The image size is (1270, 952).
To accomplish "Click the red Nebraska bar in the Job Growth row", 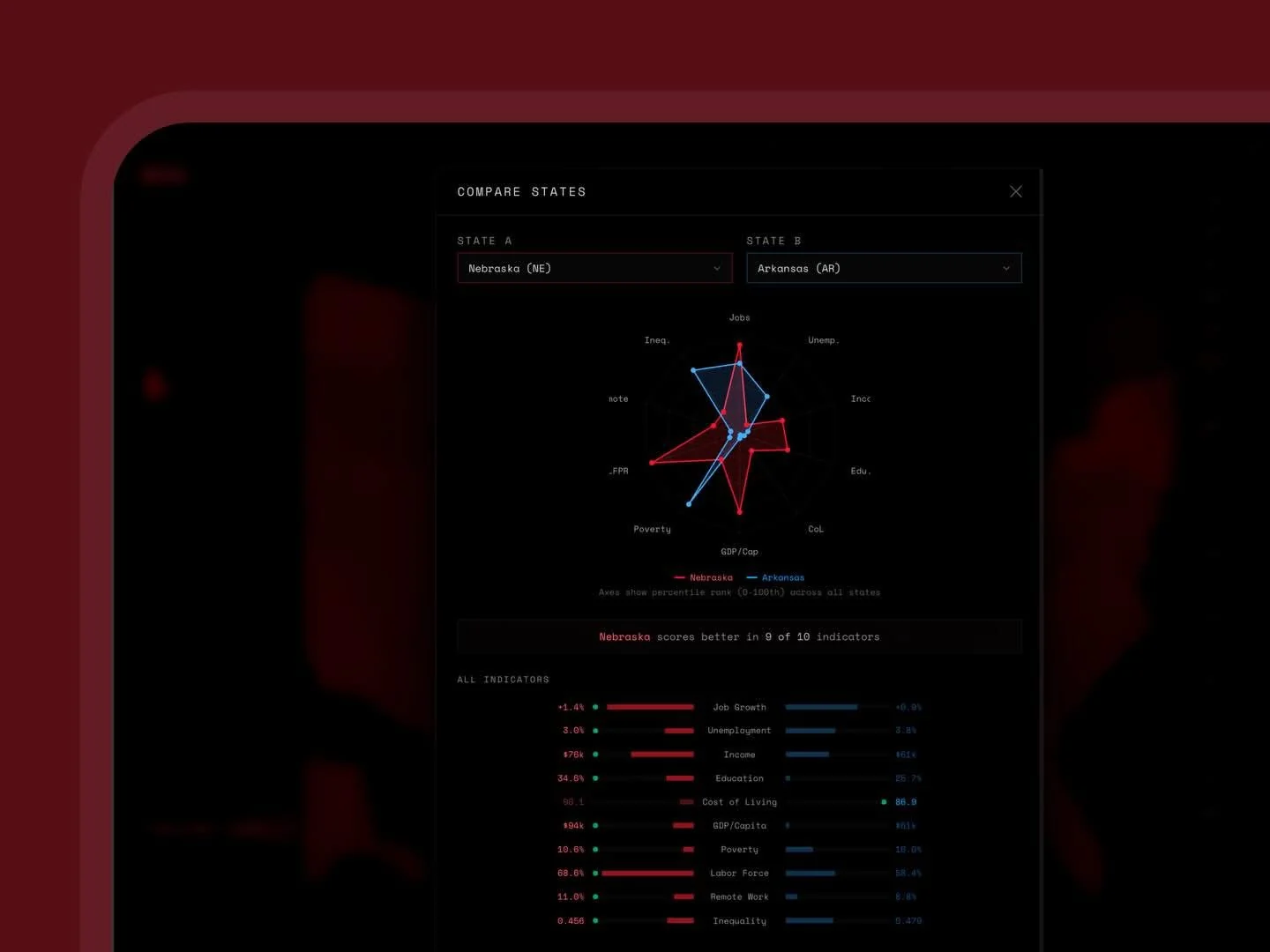I will tap(650, 707).
